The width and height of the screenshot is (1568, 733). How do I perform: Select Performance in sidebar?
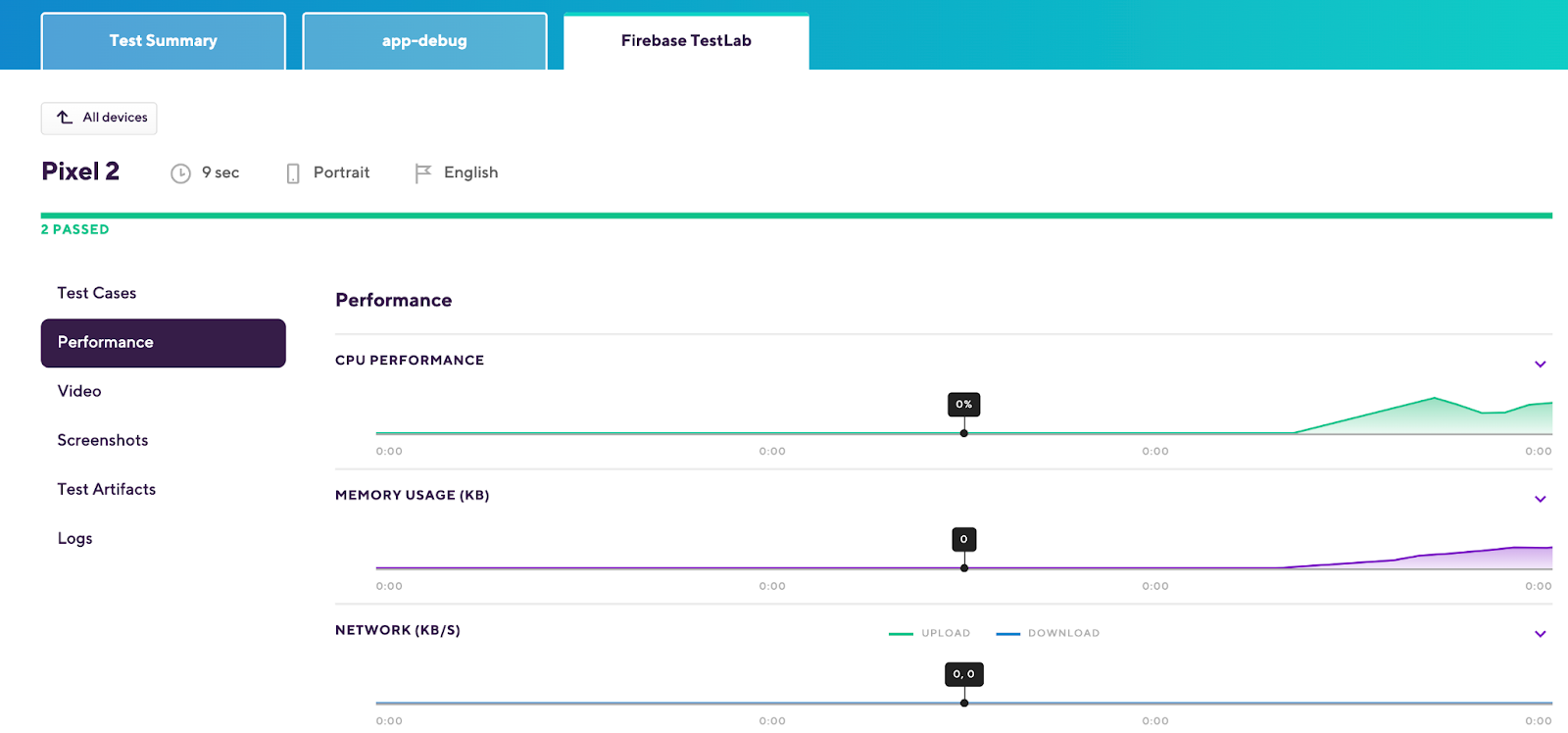(163, 342)
